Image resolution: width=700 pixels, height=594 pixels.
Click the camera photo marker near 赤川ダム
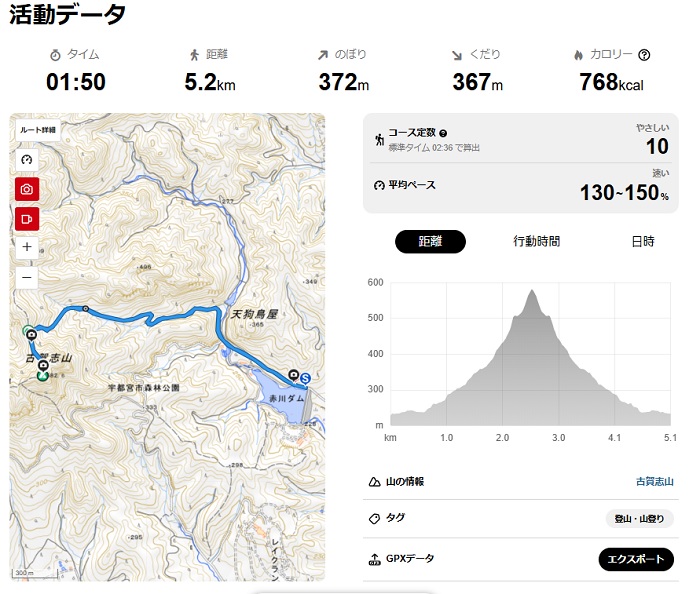292,375
